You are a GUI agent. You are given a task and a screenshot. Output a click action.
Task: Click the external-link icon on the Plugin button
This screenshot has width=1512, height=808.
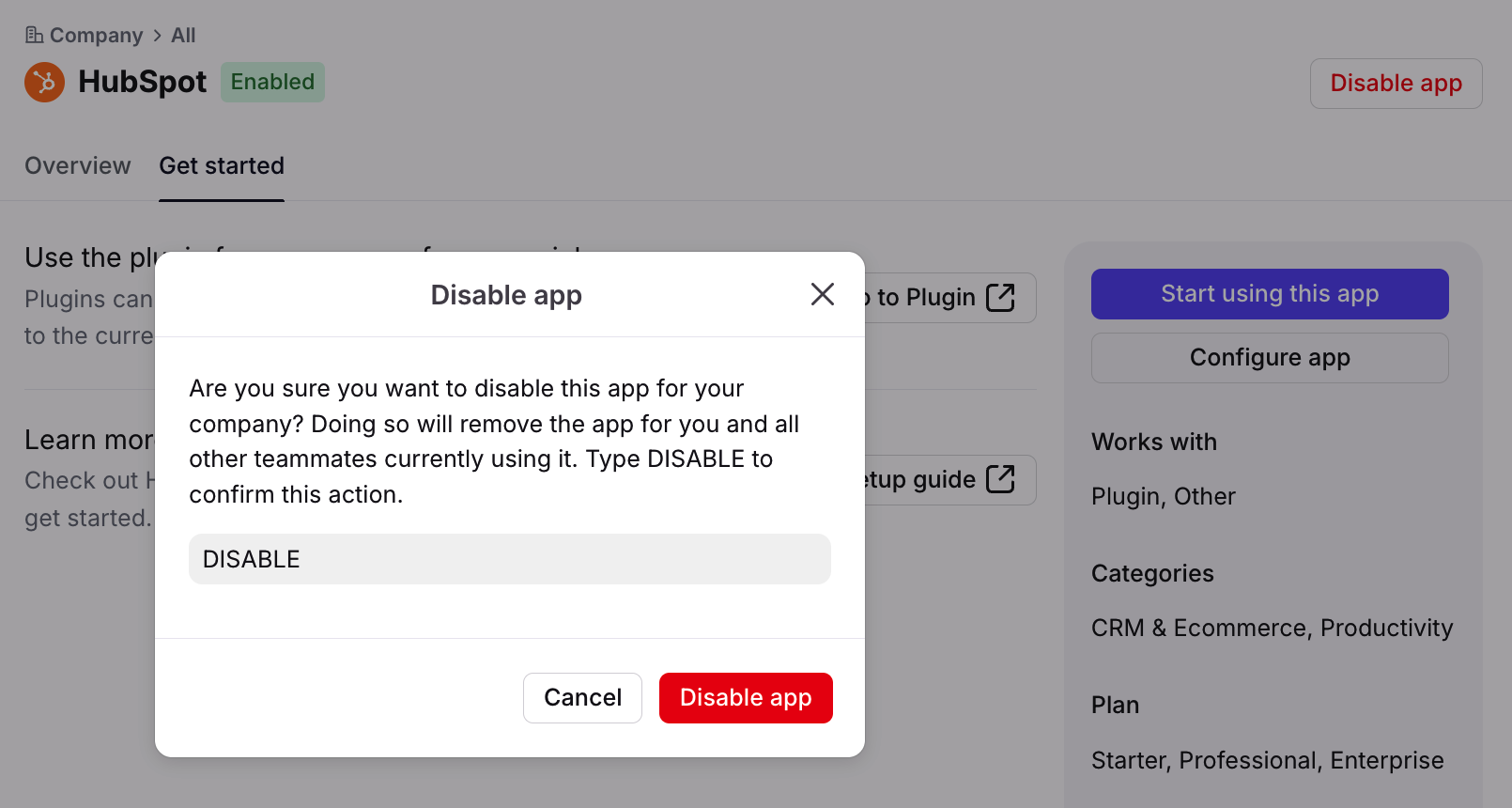[x=1000, y=298]
